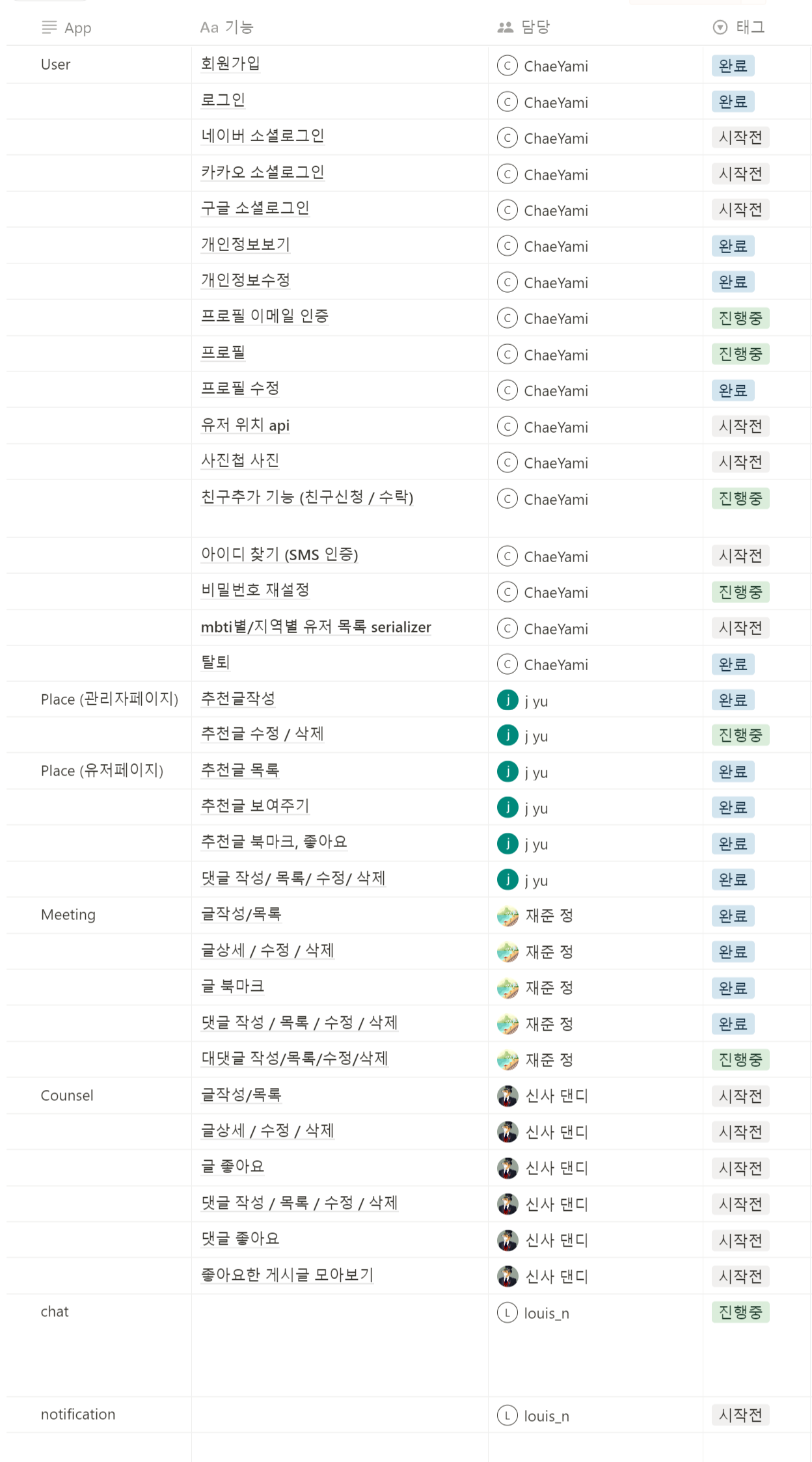This screenshot has width=812, height=1462.
Task: Click the people icon beside 담당 header
Action: 506,27
